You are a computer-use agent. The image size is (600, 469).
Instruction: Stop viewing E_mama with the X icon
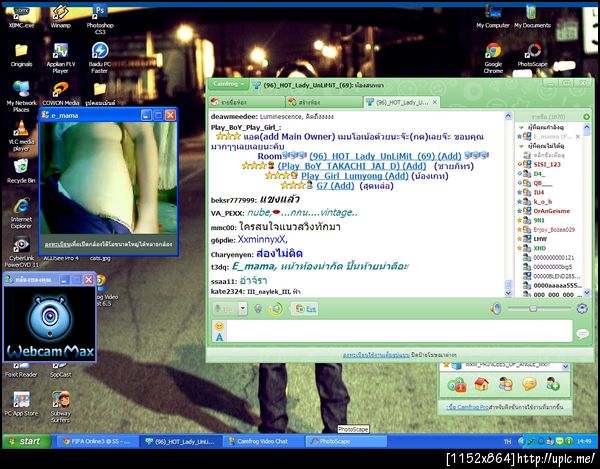pos(577,137)
